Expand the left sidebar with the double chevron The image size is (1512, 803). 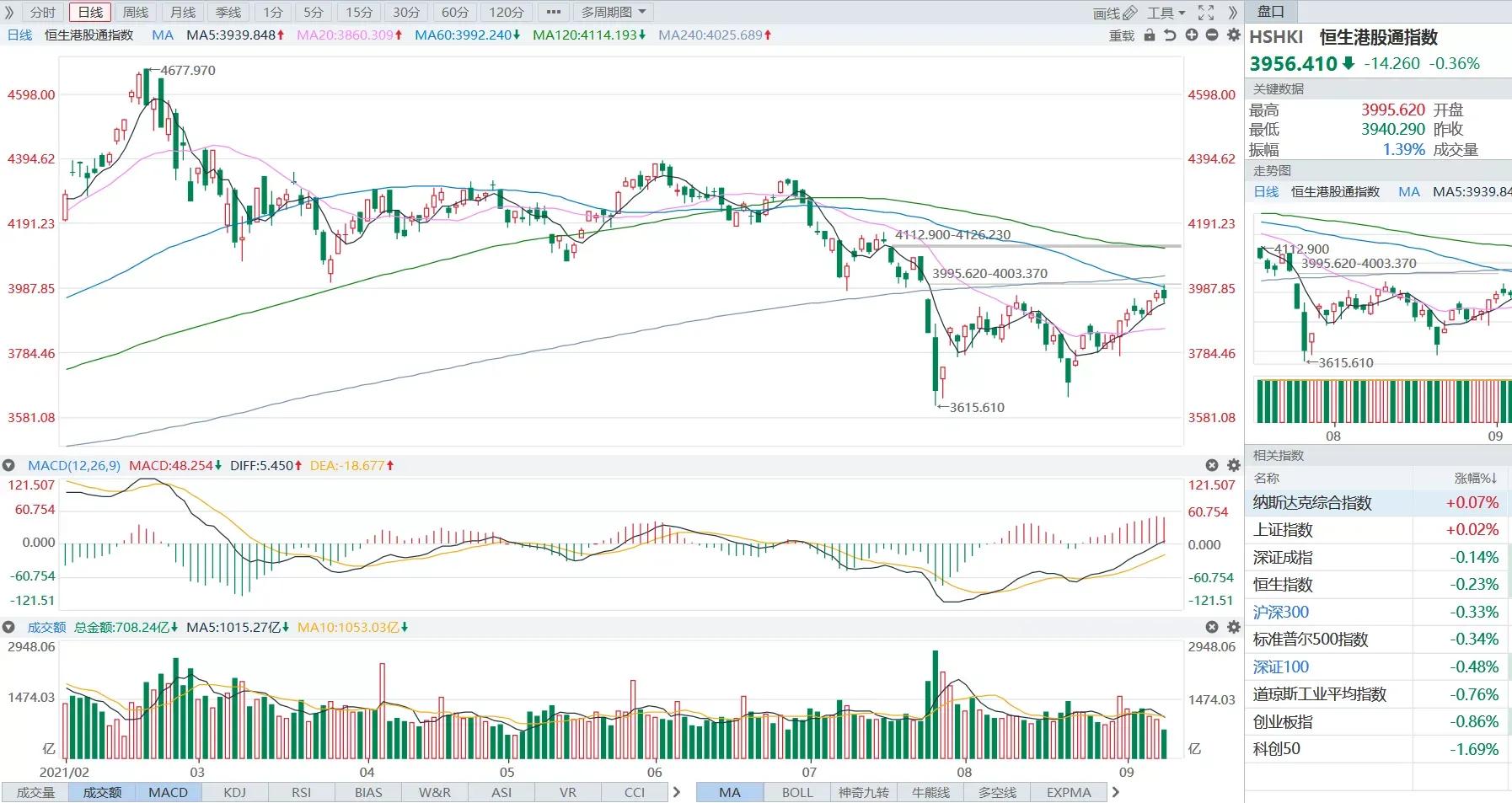pos(9,13)
